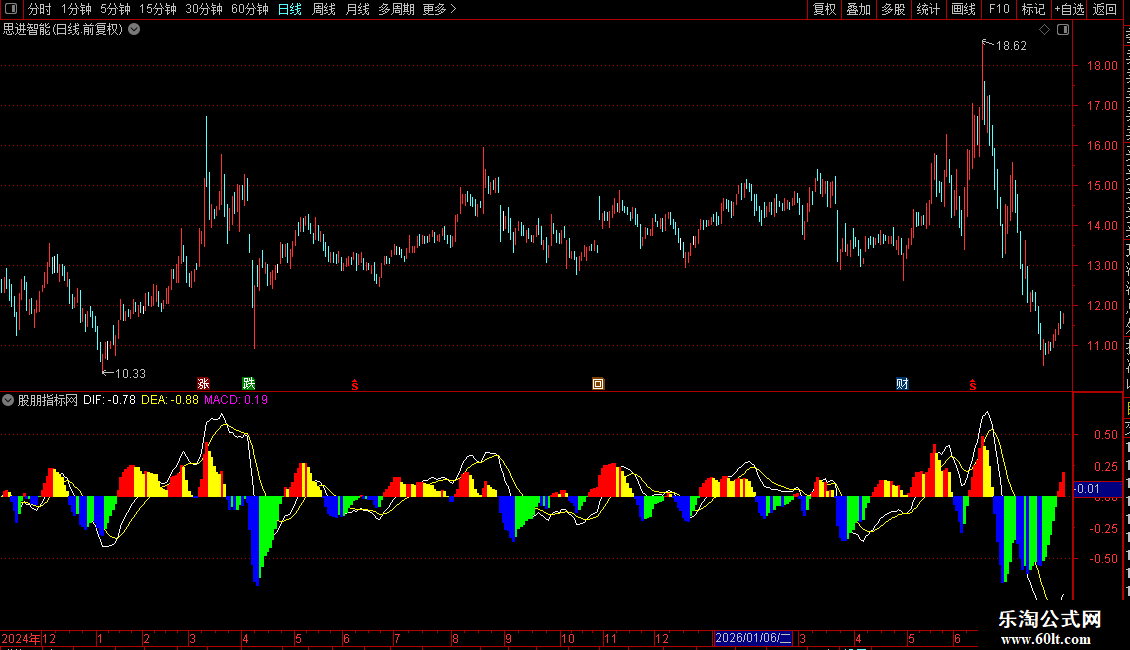Open the 画线 drawing tools
Viewport: 1130px width, 650px height.
pos(963,9)
